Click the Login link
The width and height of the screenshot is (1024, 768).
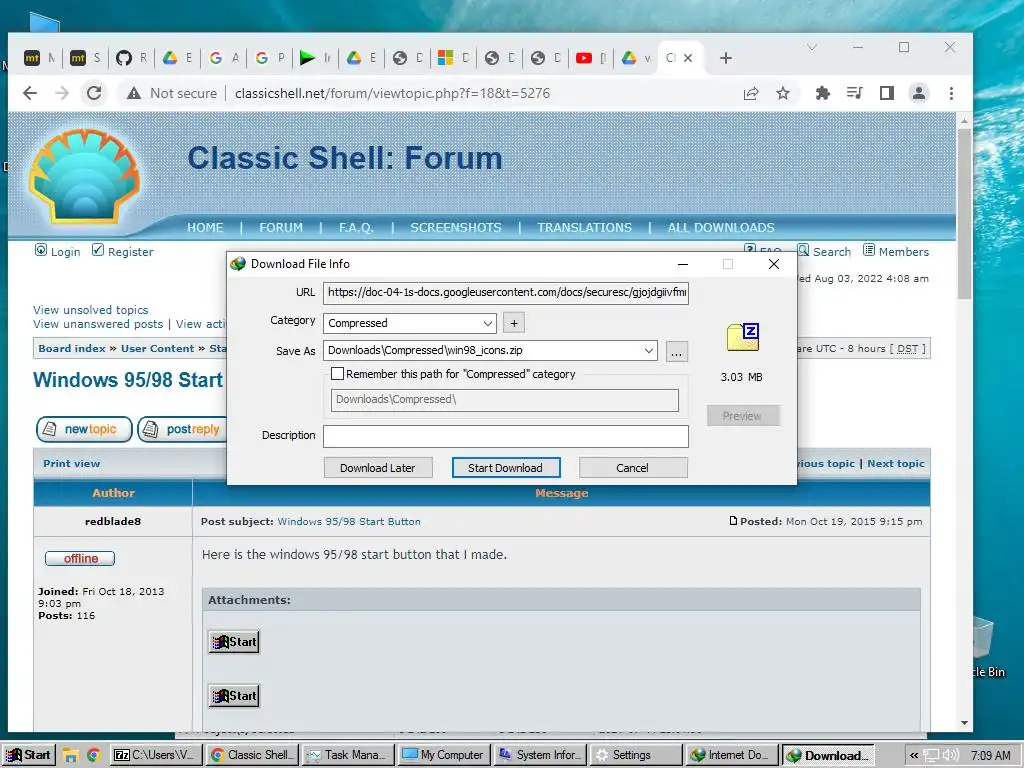point(65,251)
